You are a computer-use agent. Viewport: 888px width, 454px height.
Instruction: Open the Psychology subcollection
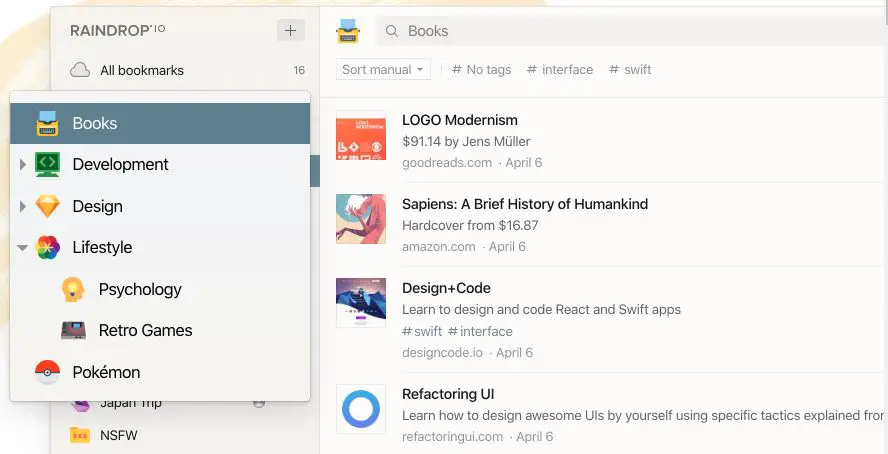[x=140, y=289]
